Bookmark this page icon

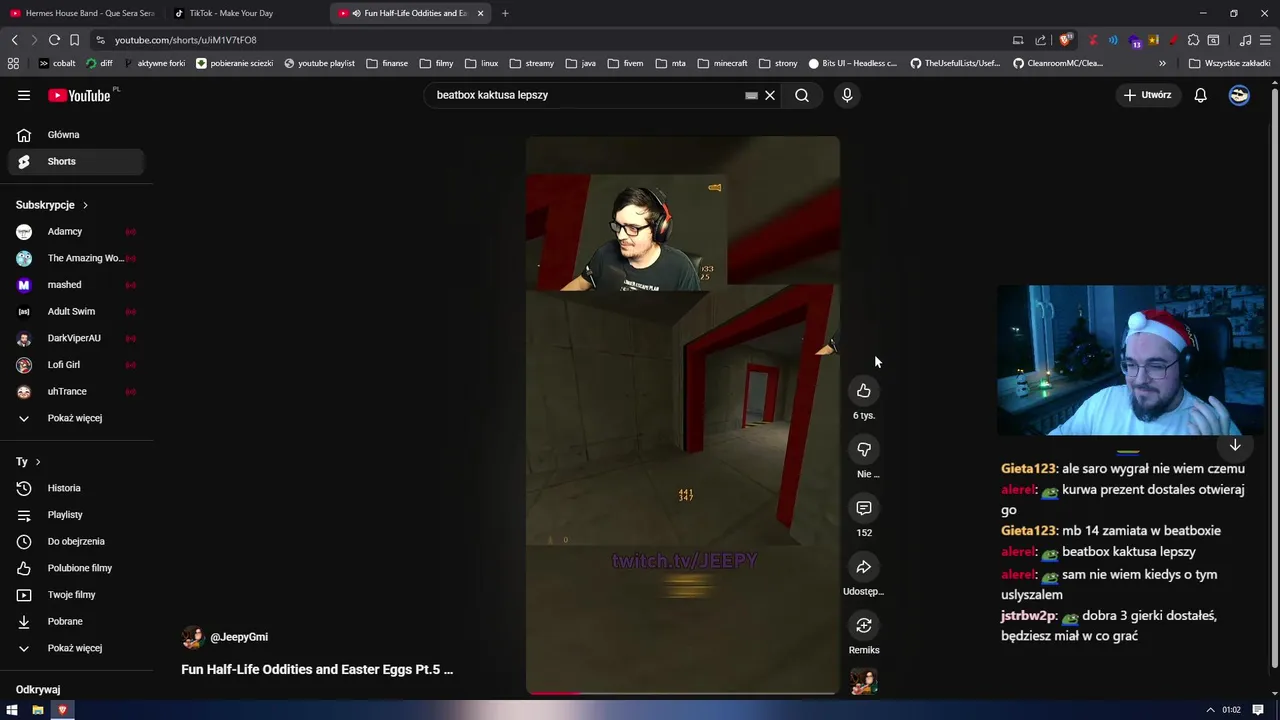[x=74, y=40]
